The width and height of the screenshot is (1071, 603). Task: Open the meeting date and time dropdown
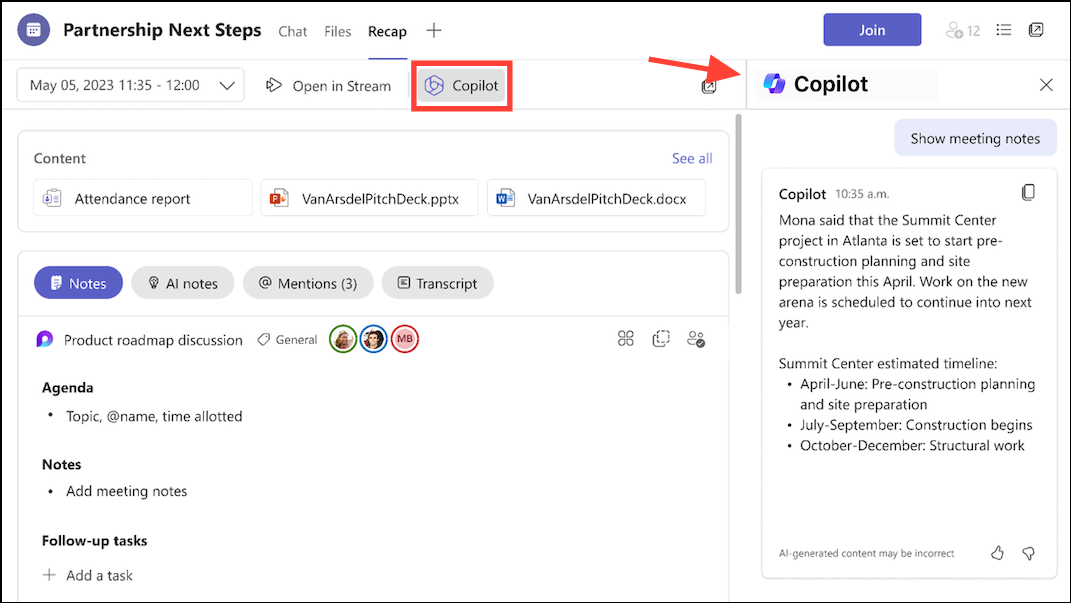coord(130,85)
